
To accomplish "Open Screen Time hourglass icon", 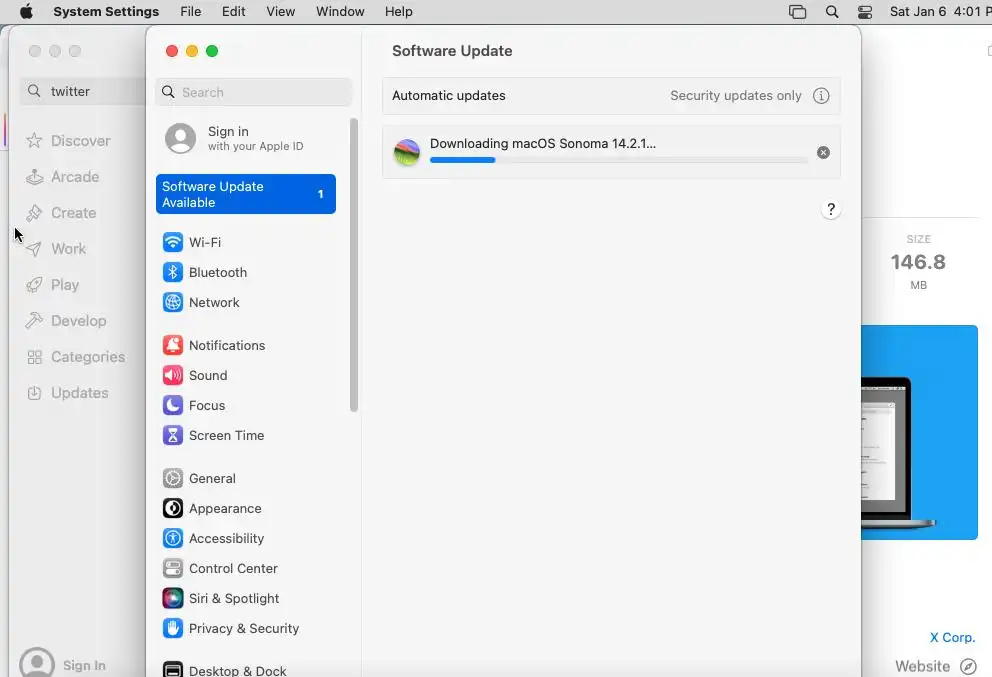I will (x=173, y=435).
